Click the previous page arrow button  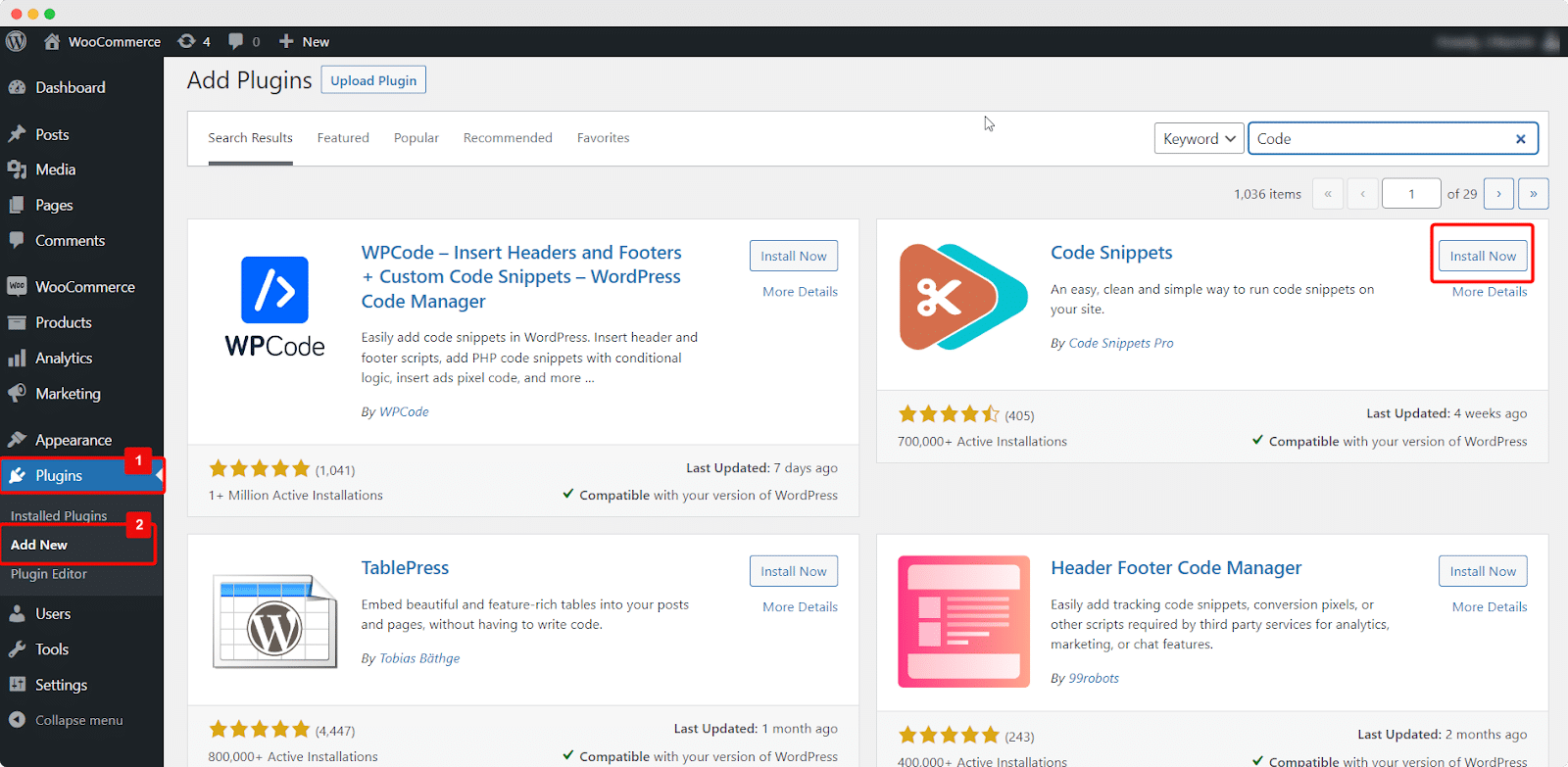click(x=1363, y=194)
